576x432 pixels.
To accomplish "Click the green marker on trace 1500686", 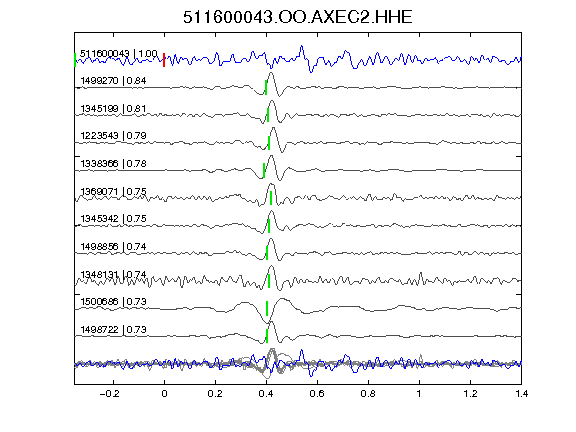I will (267, 308).
